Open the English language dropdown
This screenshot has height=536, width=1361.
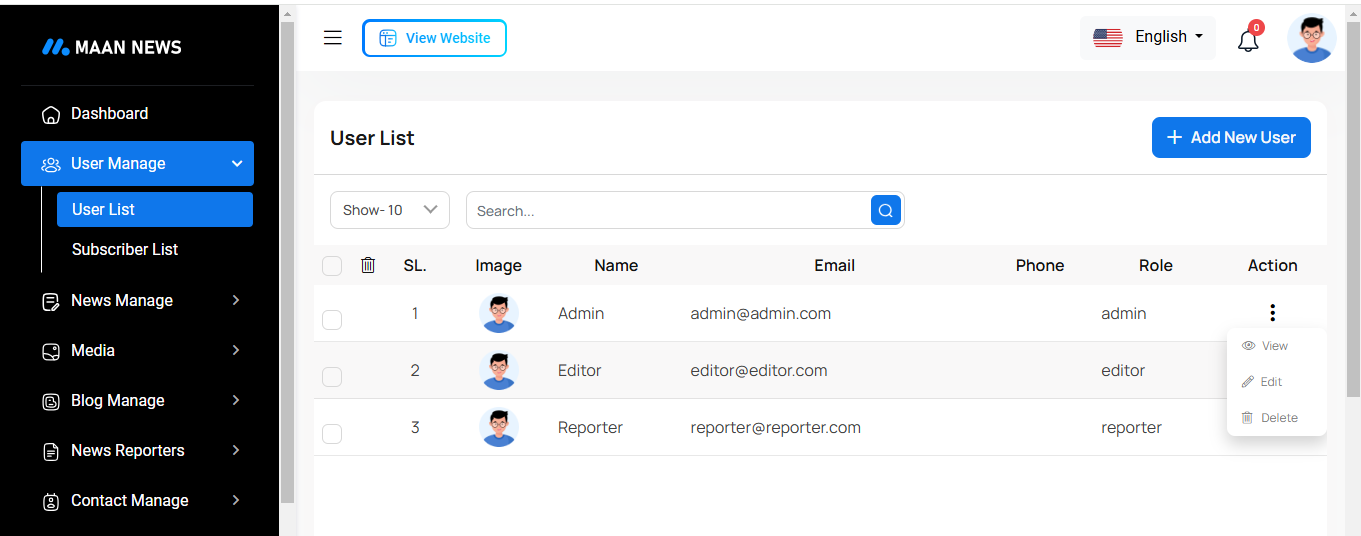pos(1148,37)
